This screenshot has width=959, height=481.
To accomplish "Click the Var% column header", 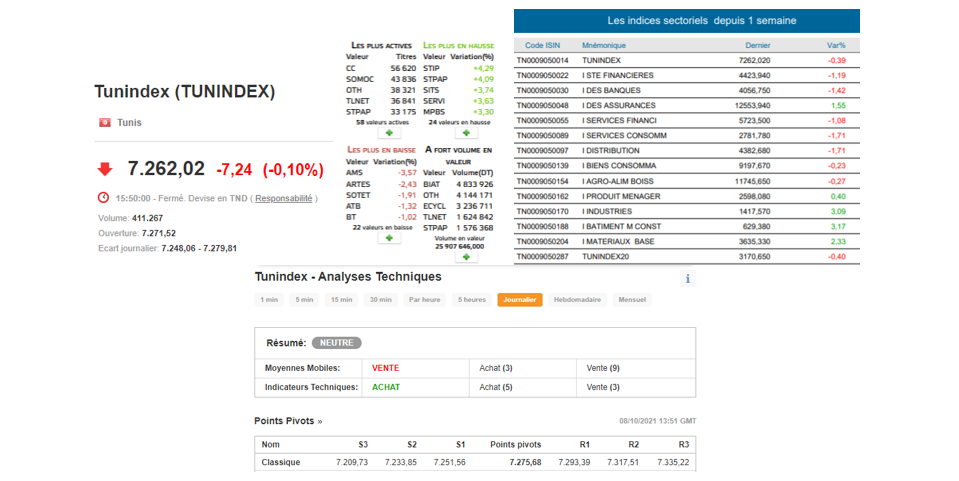I will 836,45.
